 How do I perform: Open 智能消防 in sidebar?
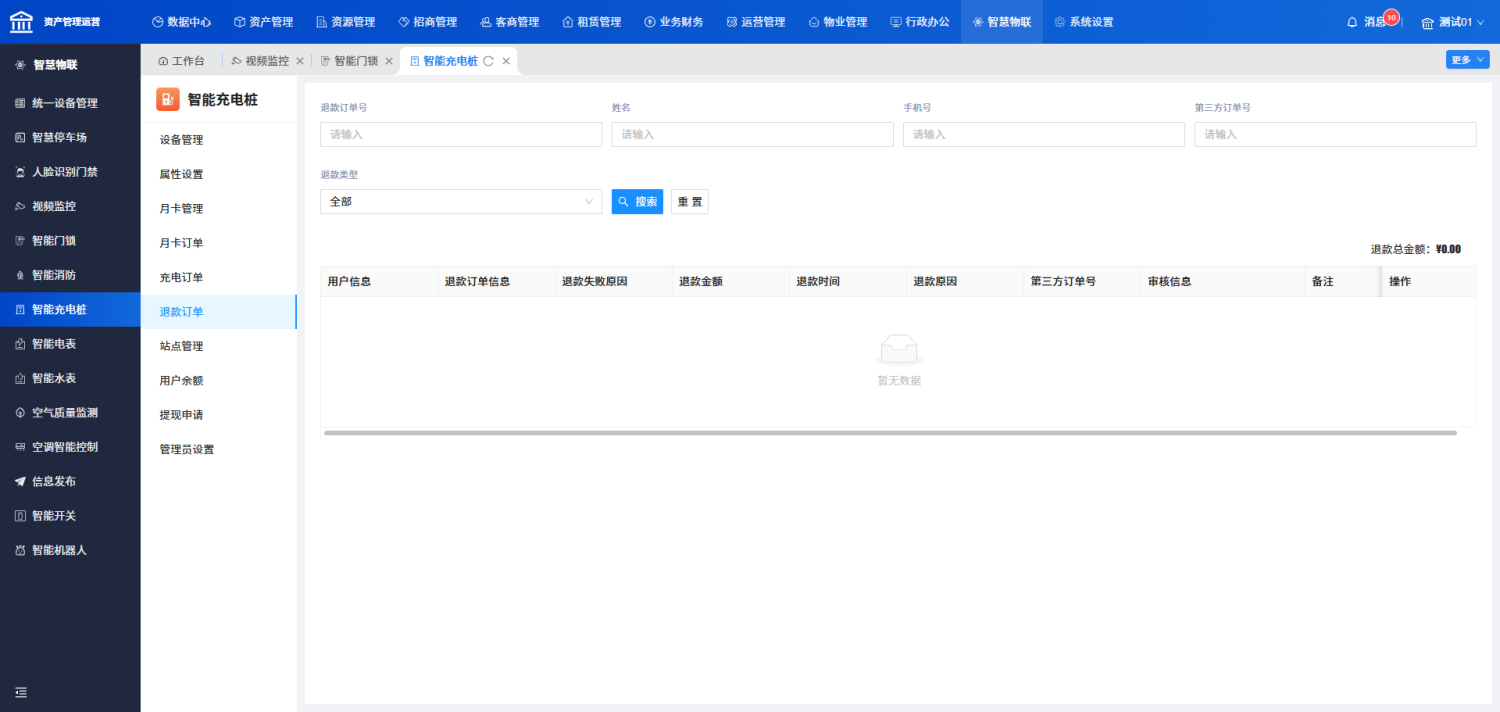pyautogui.click(x=70, y=275)
